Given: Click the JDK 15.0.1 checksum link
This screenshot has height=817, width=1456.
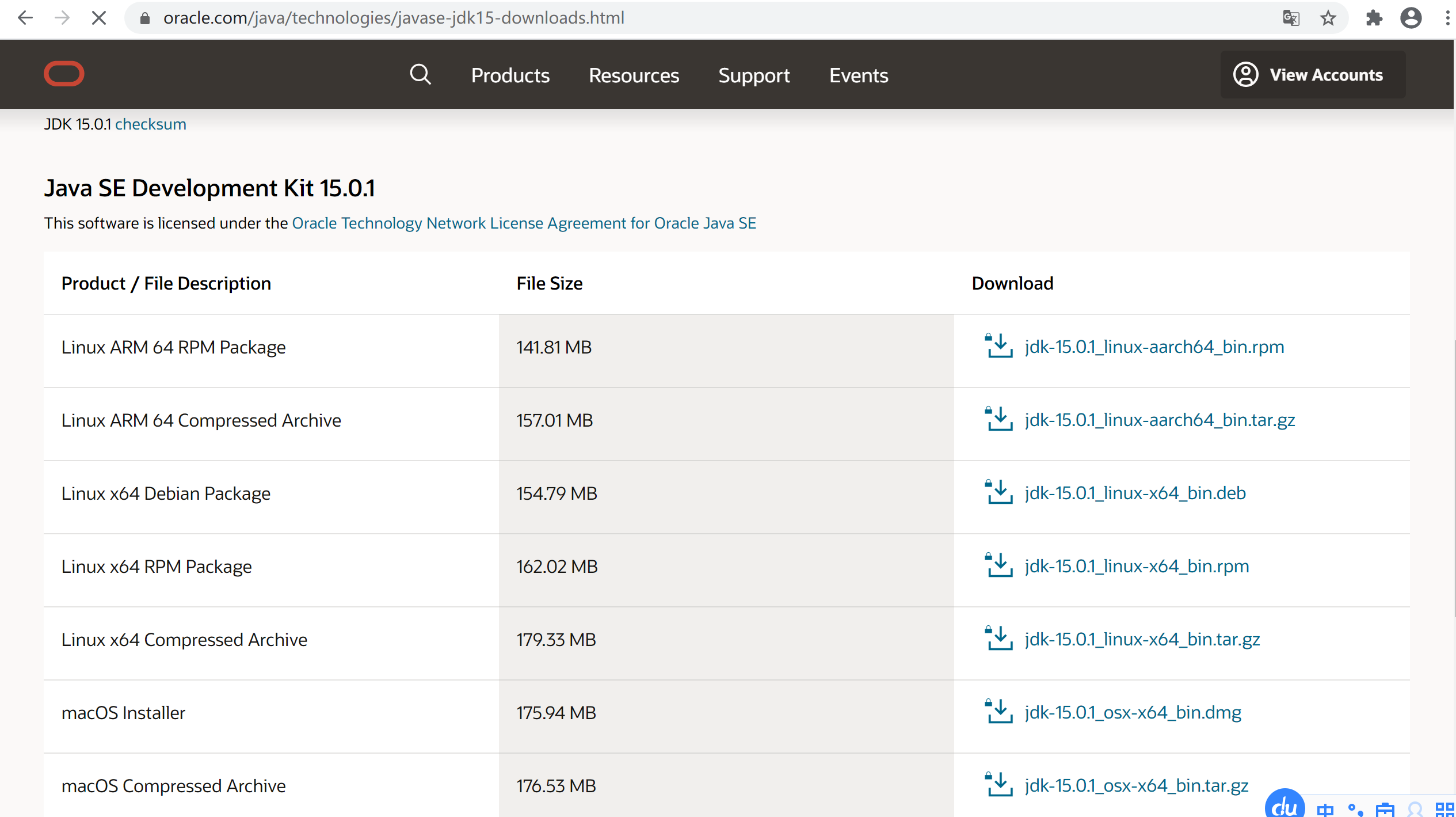Looking at the screenshot, I should coord(150,124).
